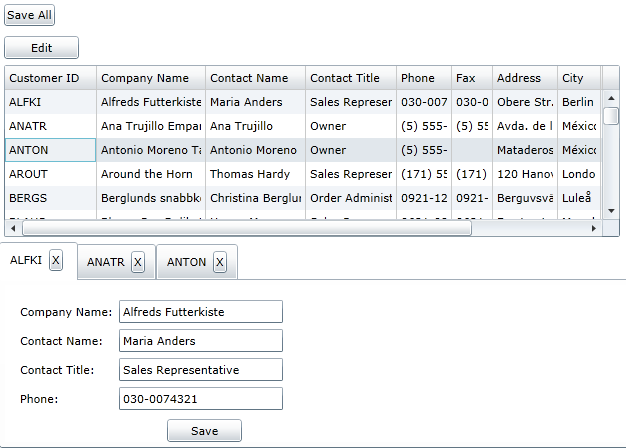Switch to the ANTON tab
The image size is (626, 448).
(186, 262)
